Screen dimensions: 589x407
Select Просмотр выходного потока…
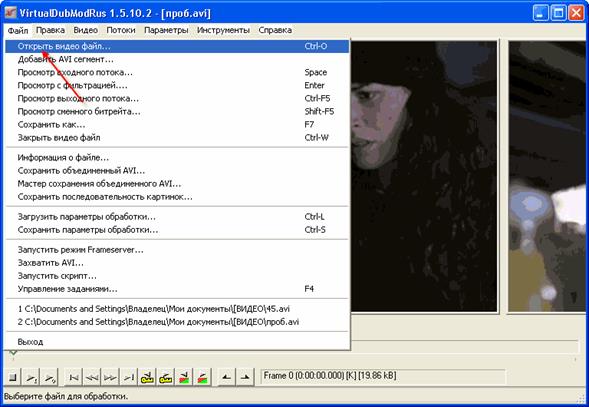[177, 98]
